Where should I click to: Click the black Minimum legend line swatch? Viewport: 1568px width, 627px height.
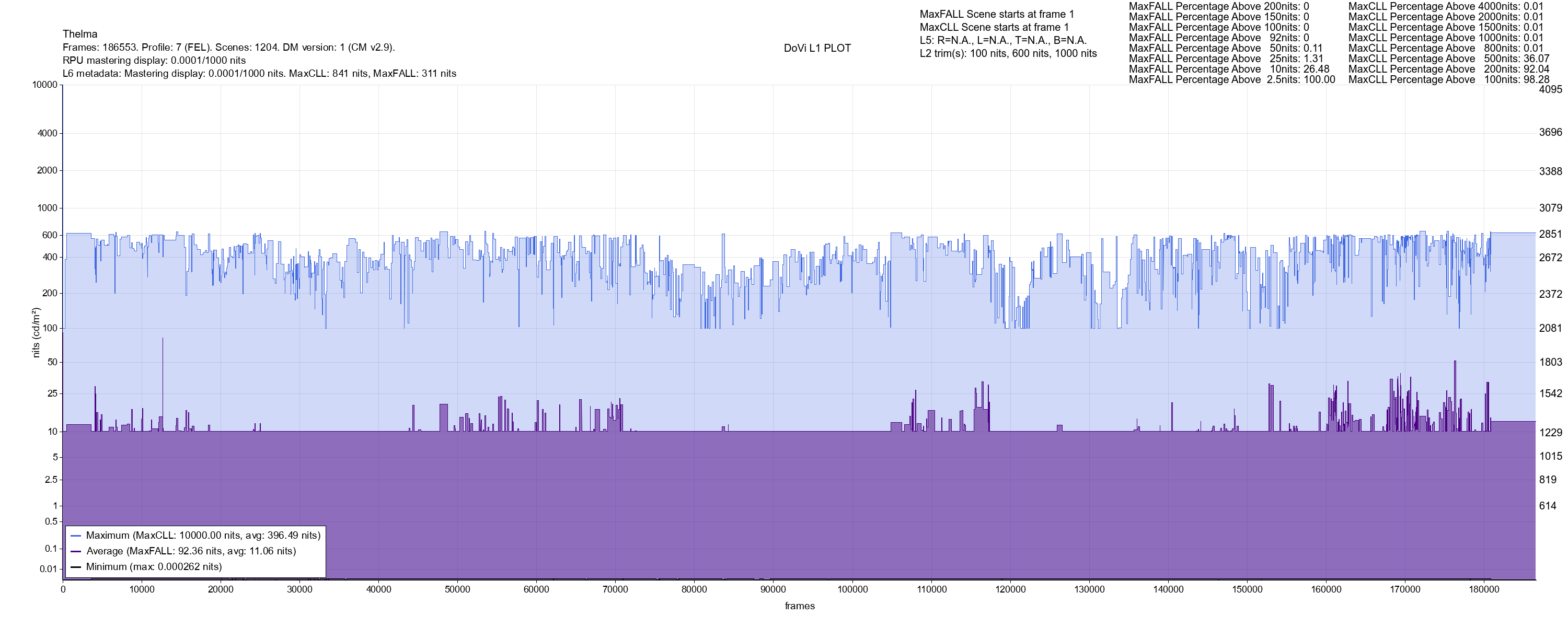(x=76, y=567)
